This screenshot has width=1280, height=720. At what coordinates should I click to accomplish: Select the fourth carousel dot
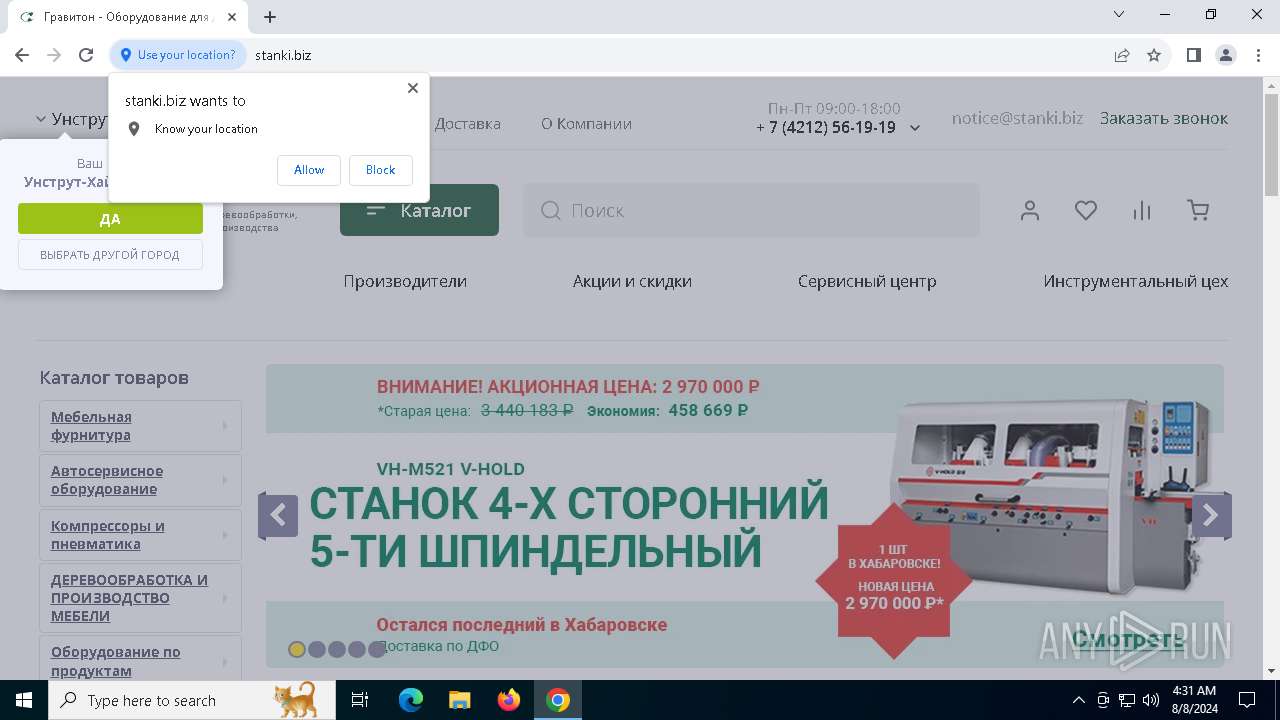(357, 649)
